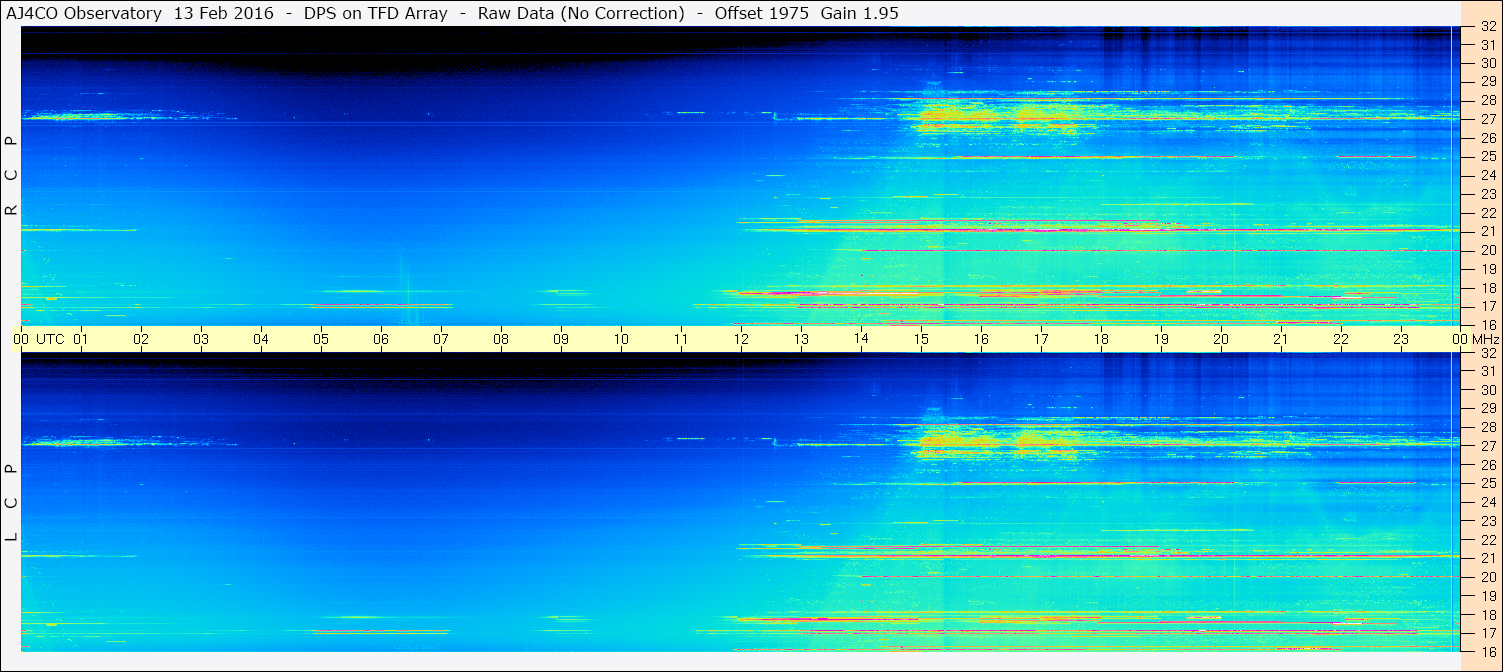Click the 22 MHz tick on LCP frequency scale
The width and height of the screenshot is (1503, 672).
point(1487,539)
